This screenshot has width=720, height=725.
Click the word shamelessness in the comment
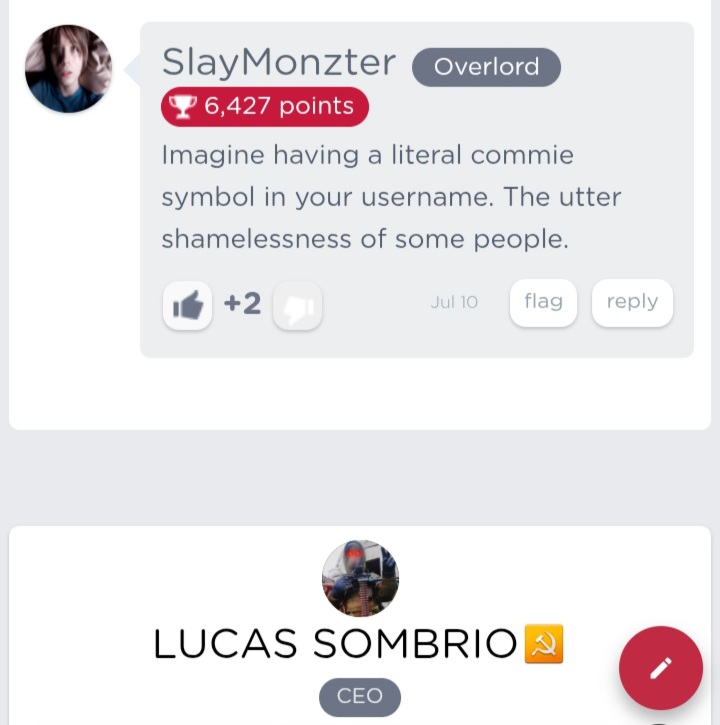point(256,240)
